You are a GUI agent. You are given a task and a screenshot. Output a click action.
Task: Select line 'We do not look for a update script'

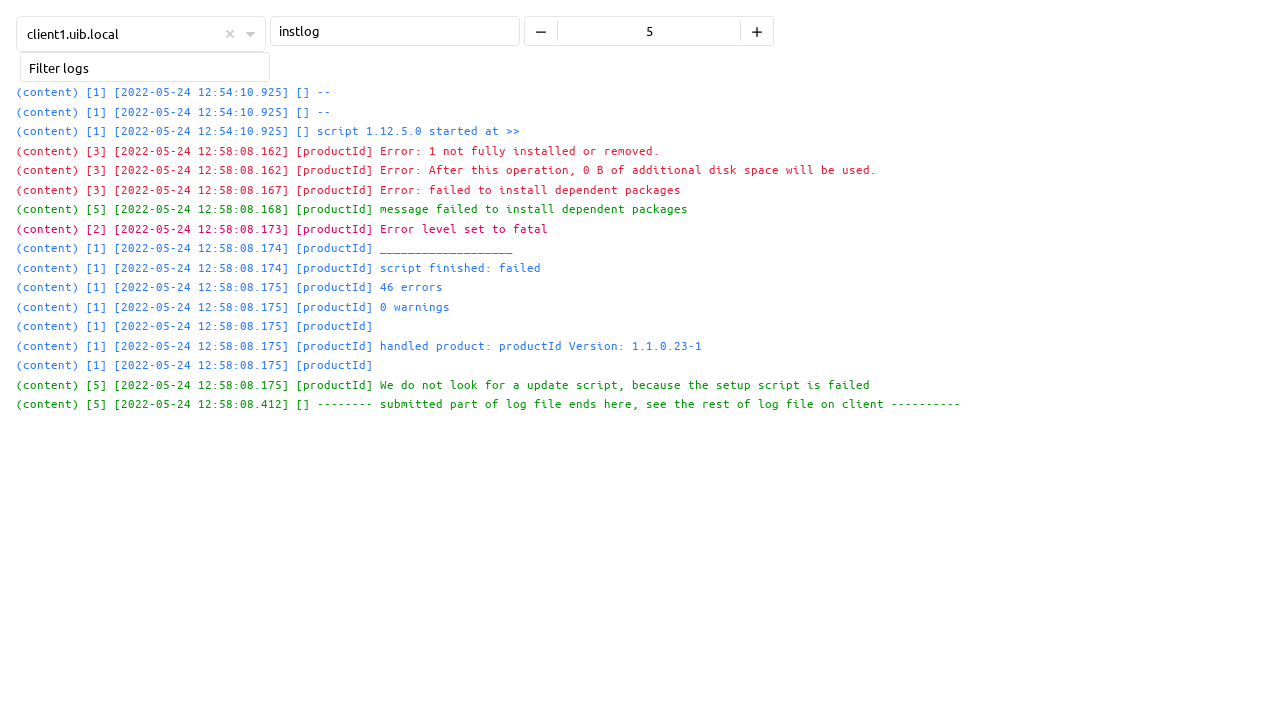[x=443, y=385]
